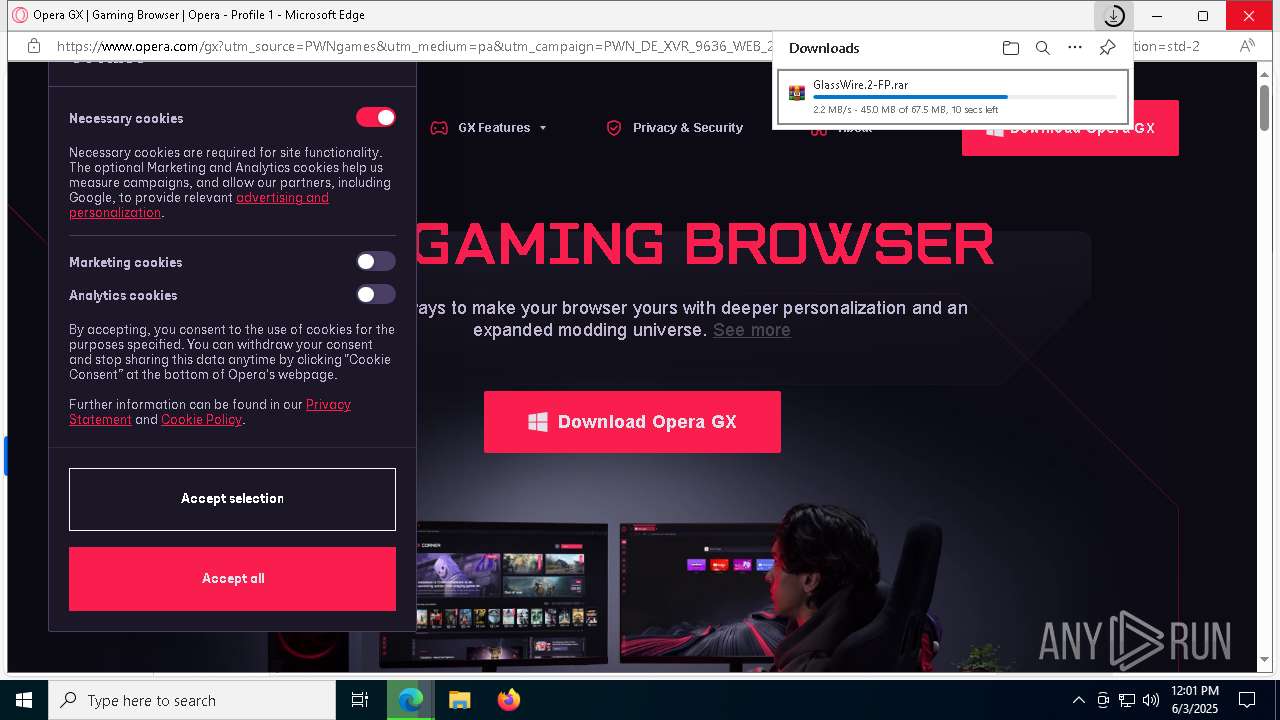The height and width of the screenshot is (720, 1280).
Task: Open Privacy & Security menu item
Action: point(688,128)
